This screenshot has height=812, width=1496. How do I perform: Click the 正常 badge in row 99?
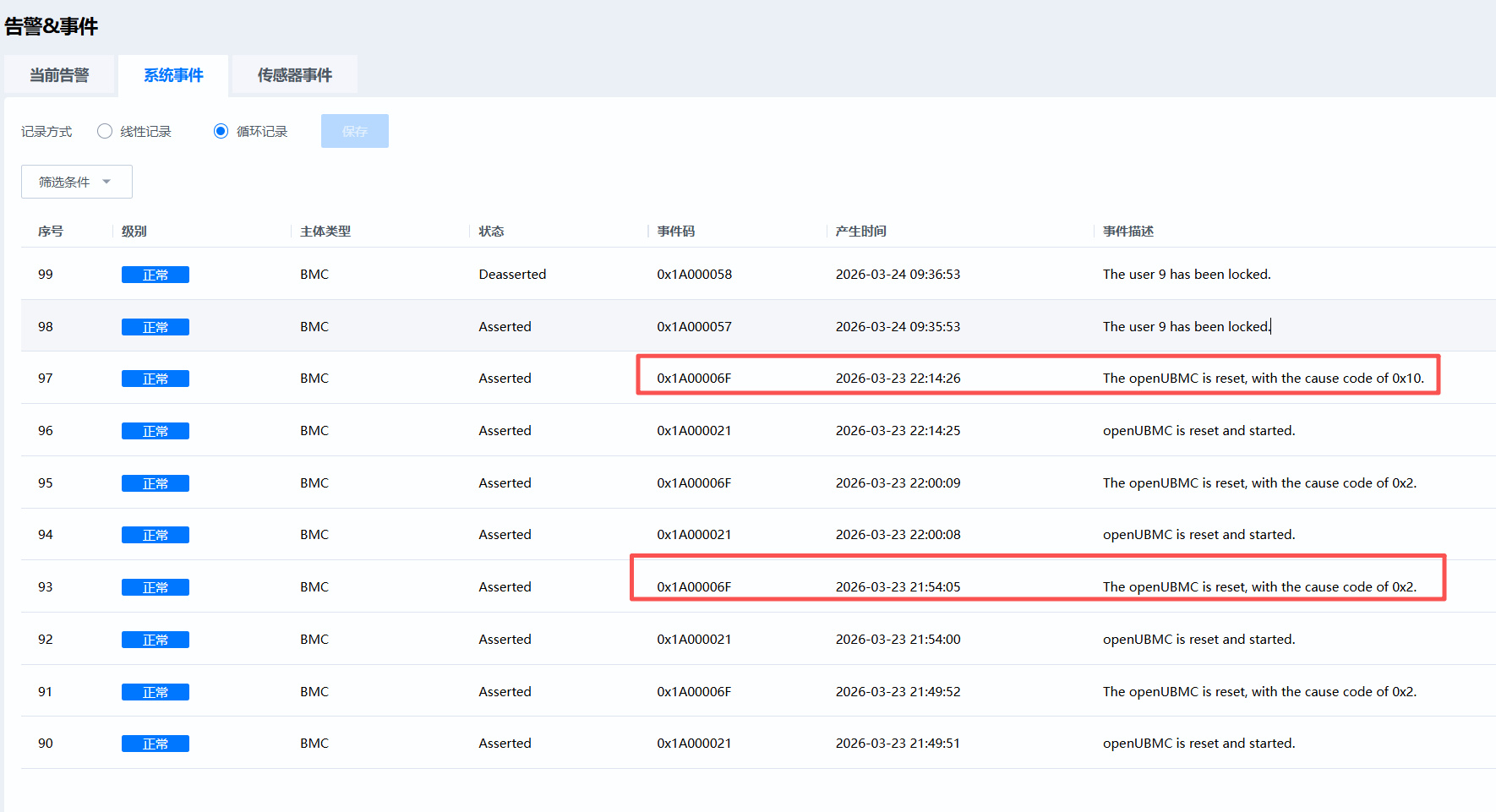click(x=155, y=275)
